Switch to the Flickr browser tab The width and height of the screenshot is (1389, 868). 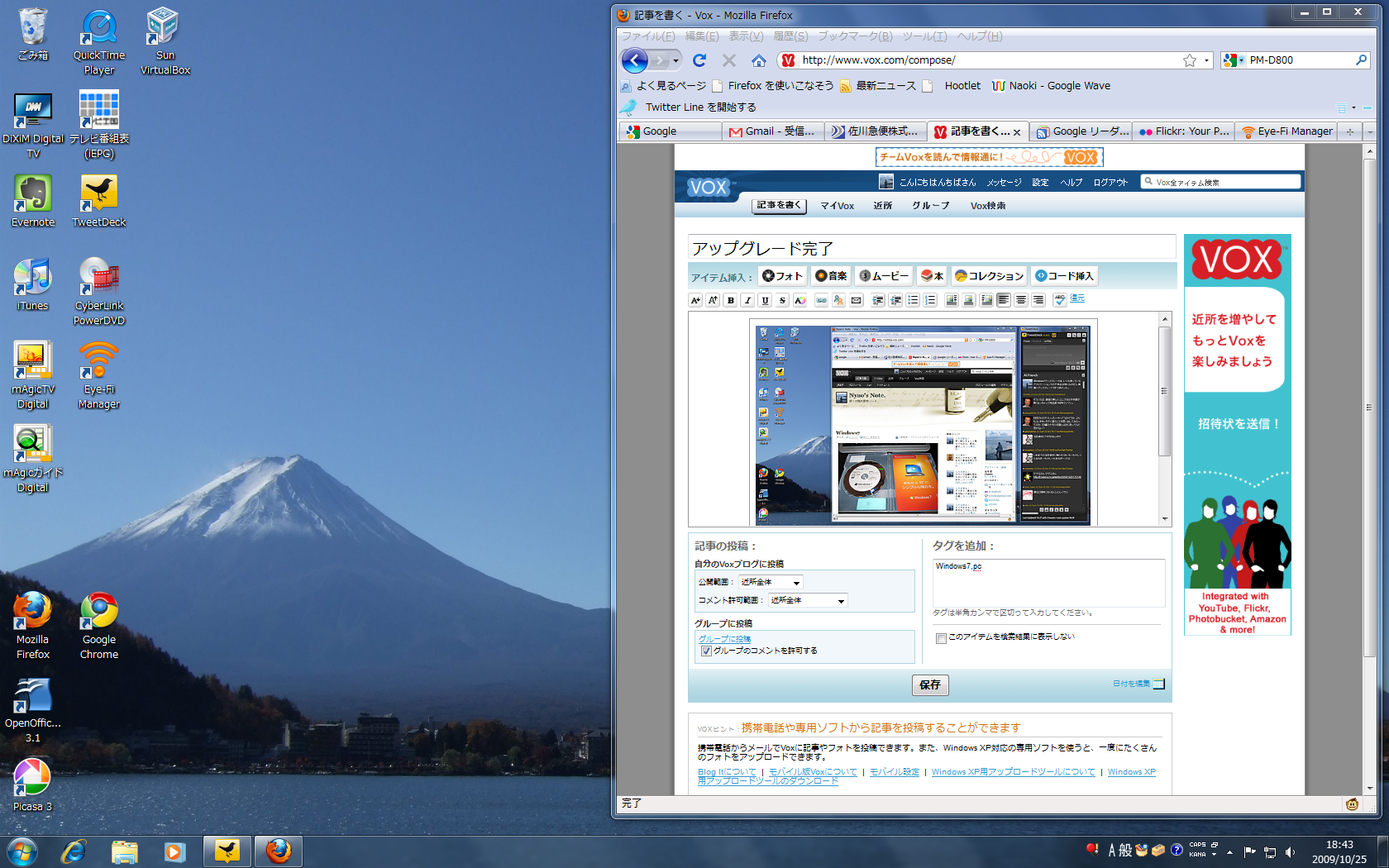pos(1183,131)
